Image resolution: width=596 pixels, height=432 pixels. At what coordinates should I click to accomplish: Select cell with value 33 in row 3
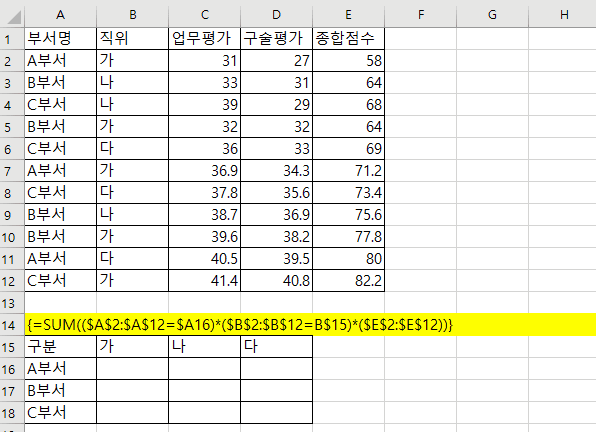pyautogui.click(x=204, y=82)
